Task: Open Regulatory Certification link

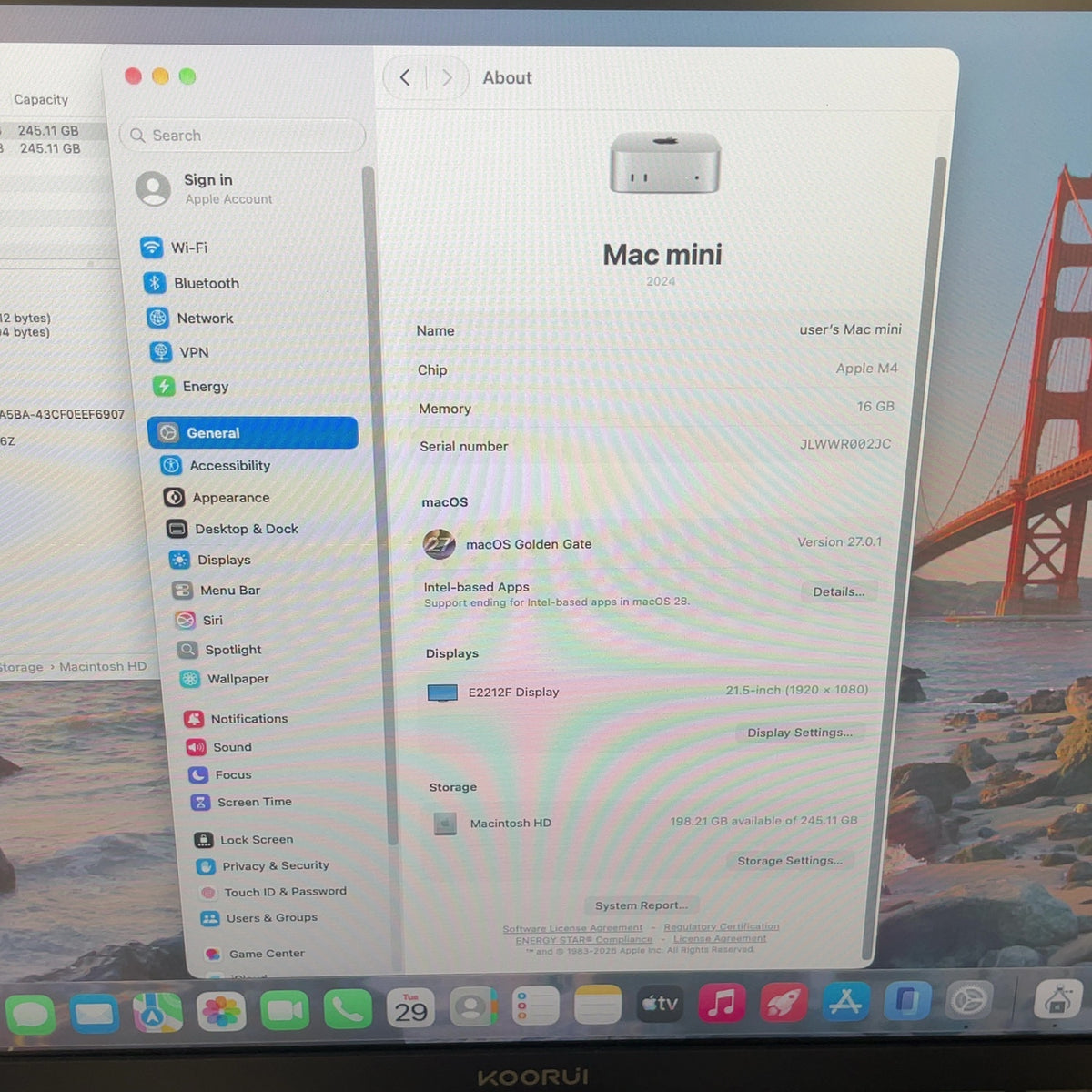Action: pos(722,927)
